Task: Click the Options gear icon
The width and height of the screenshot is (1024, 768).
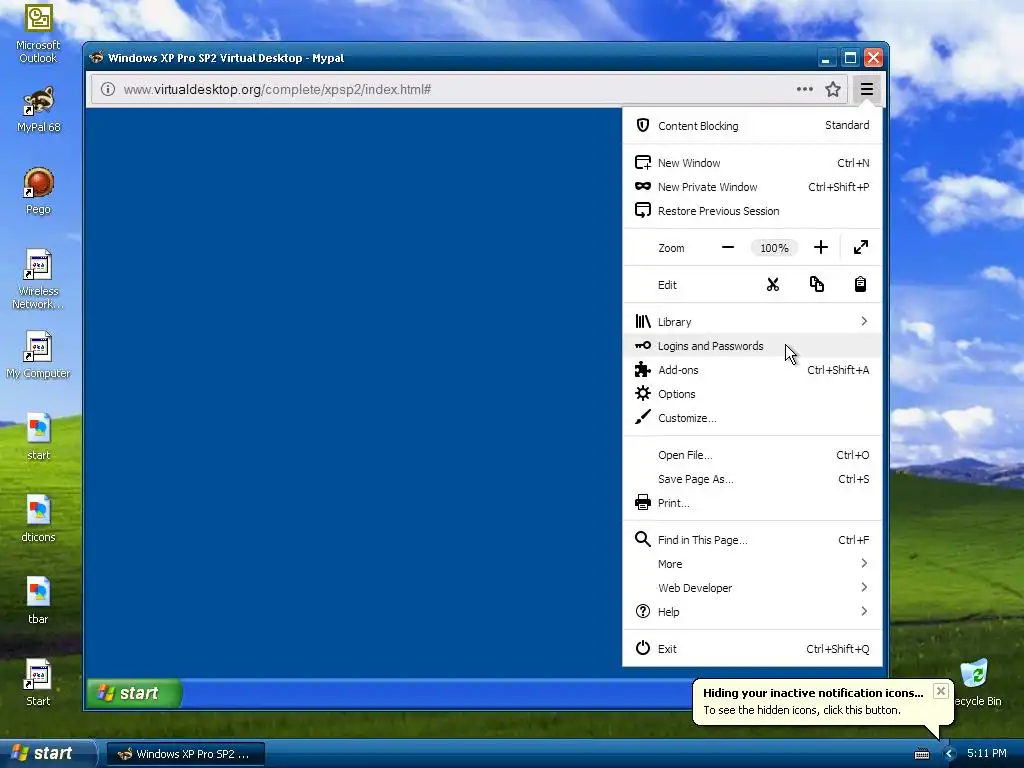Action: coord(643,393)
